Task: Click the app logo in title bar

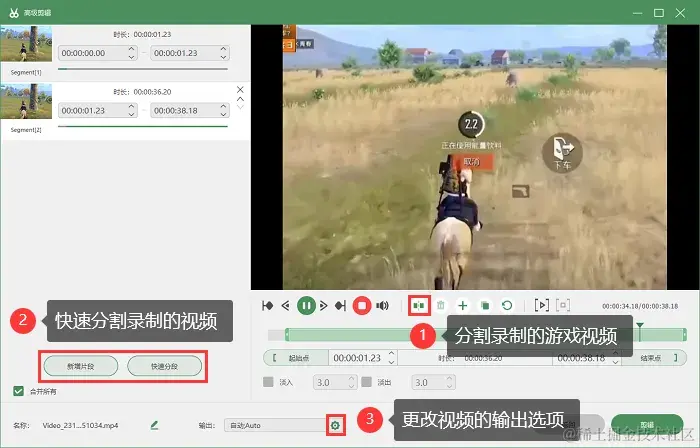Action: (14, 12)
